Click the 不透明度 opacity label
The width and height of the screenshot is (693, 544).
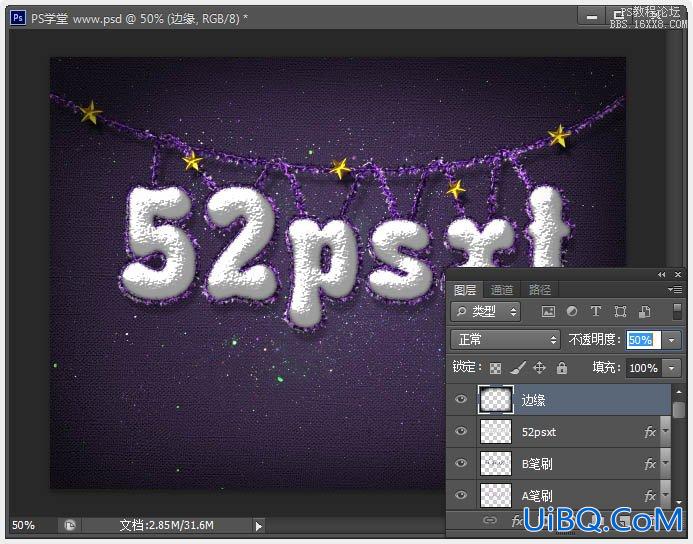(594, 339)
